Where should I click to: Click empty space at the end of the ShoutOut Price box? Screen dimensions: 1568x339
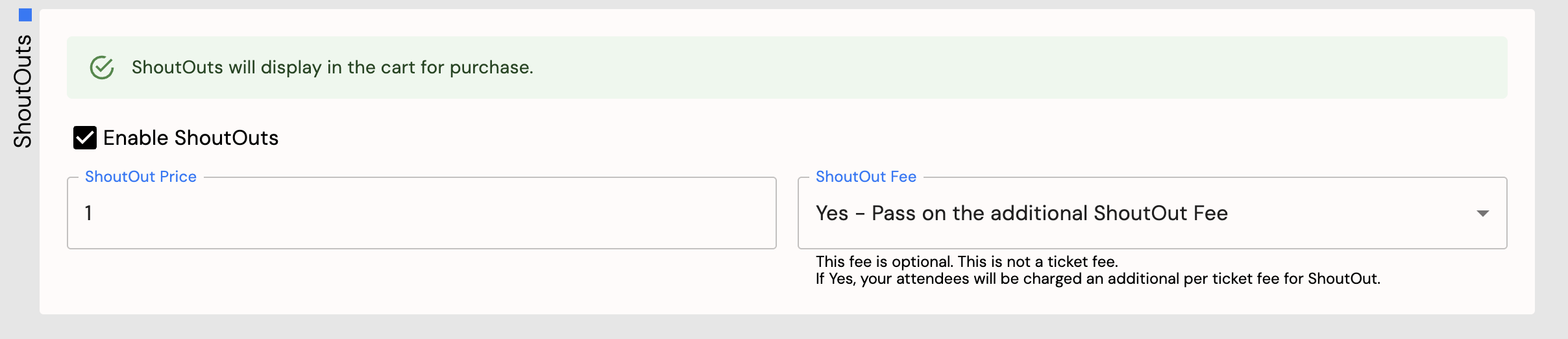[649, 213]
